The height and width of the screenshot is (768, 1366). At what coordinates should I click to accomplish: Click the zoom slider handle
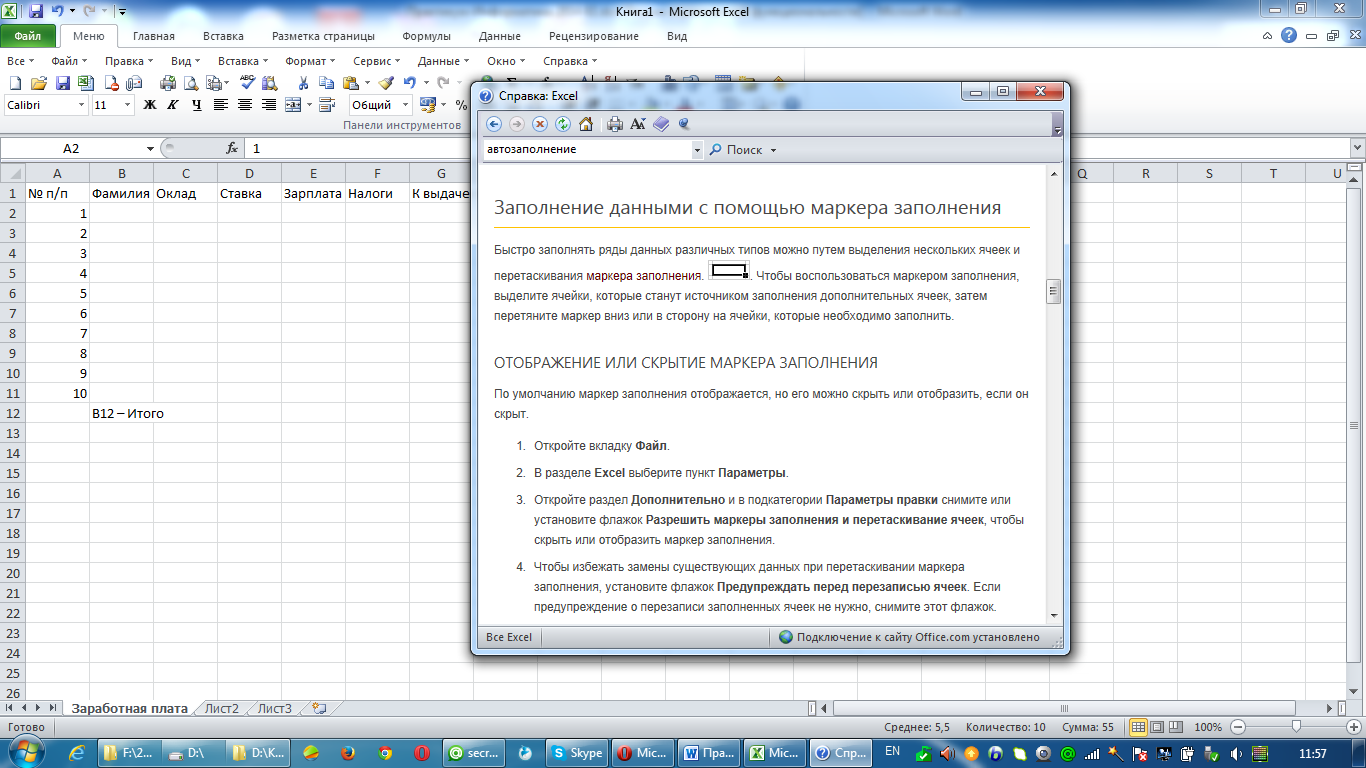(x=1296, y=727)
